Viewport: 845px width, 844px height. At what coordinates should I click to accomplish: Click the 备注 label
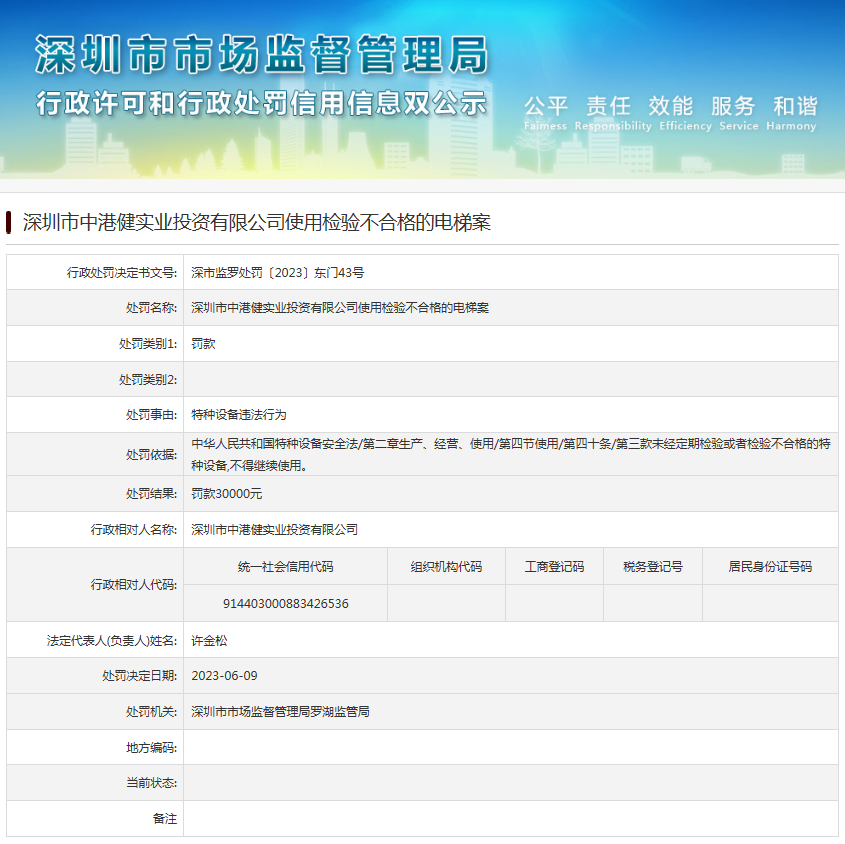(x=165, y=819)
